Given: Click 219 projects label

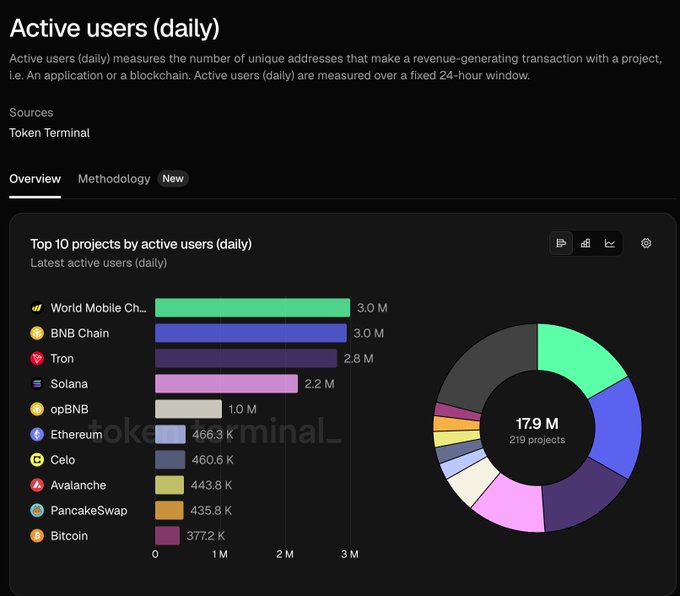Looking at the screenshot, I should [537, 440].
